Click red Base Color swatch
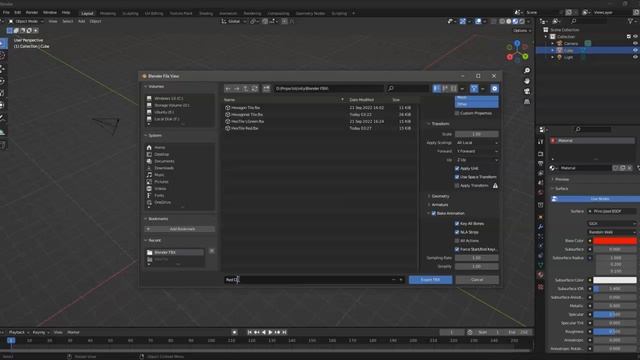Image resolution: width=640 pixels, height=360 pixels. 615,241
